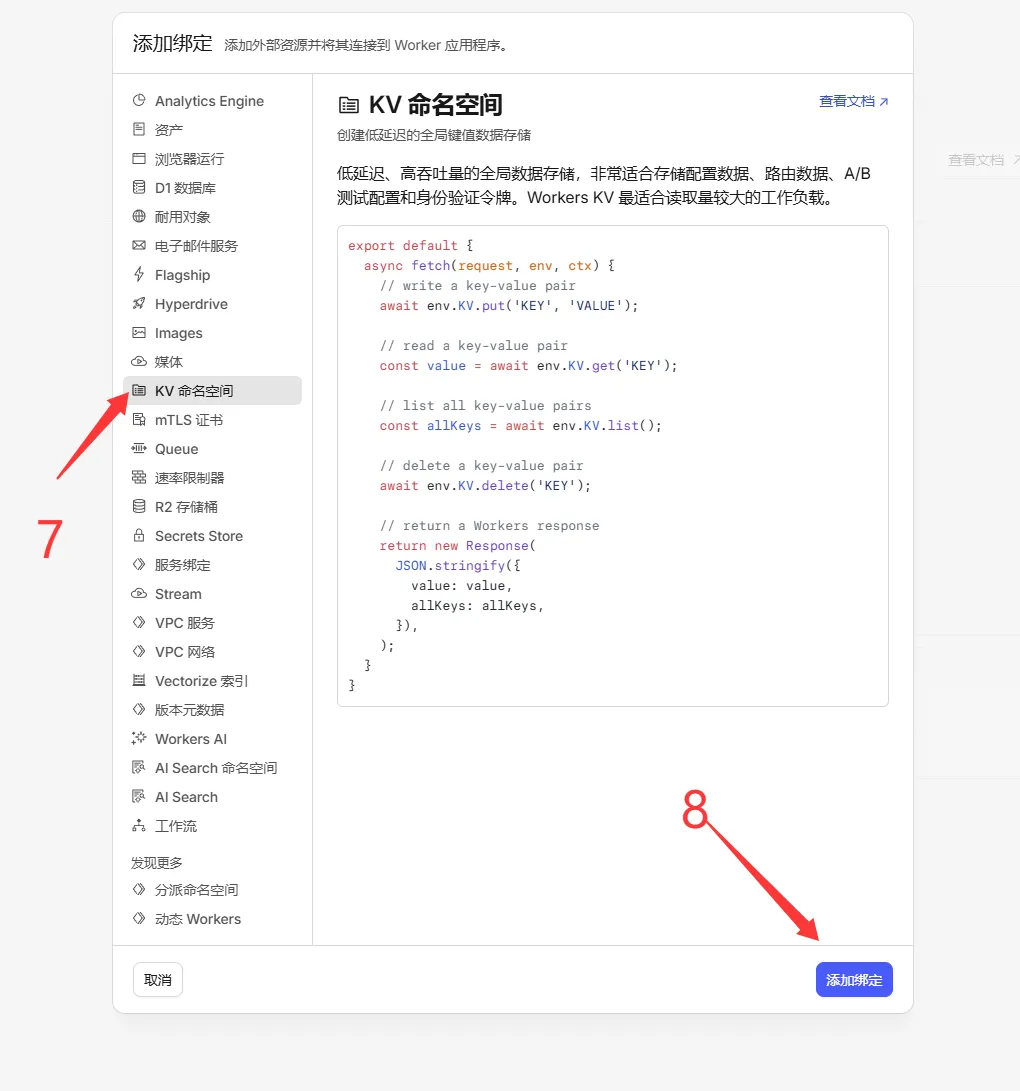The height and width of the screenshot is (1091, 1020).
Task: Click the 耐用对象 globe icon
Action: (x=139, y=216)
